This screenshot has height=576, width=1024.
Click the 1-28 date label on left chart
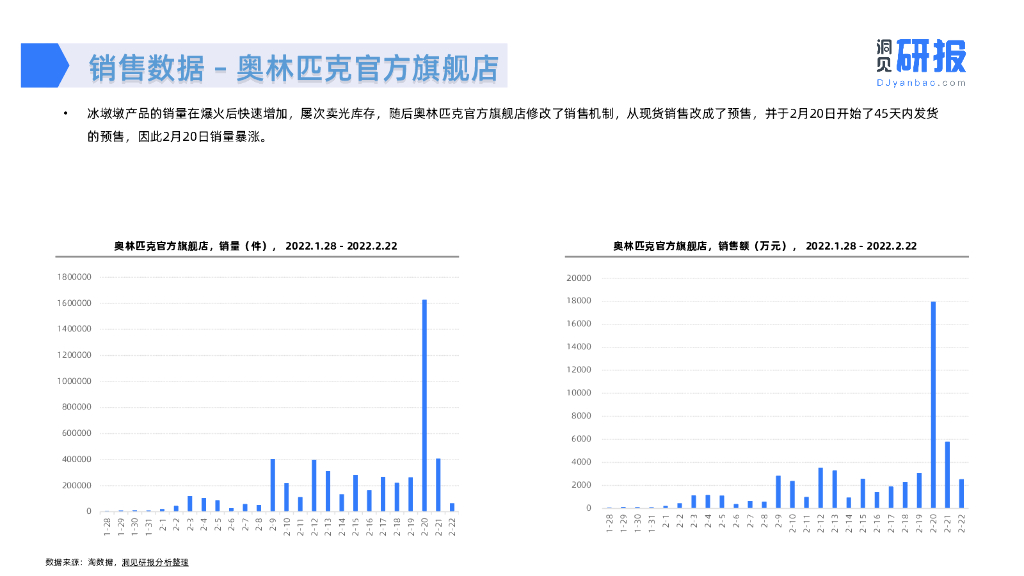(107, 526)
